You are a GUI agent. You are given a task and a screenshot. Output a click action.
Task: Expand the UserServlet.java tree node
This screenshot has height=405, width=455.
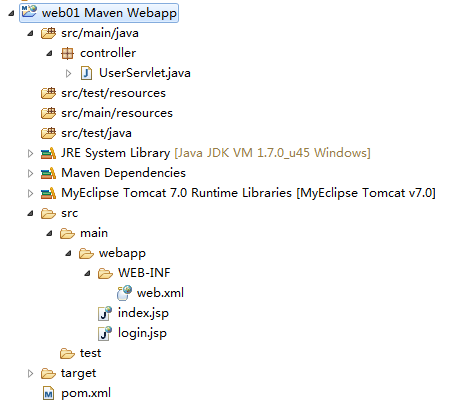[x=68, y=73]
